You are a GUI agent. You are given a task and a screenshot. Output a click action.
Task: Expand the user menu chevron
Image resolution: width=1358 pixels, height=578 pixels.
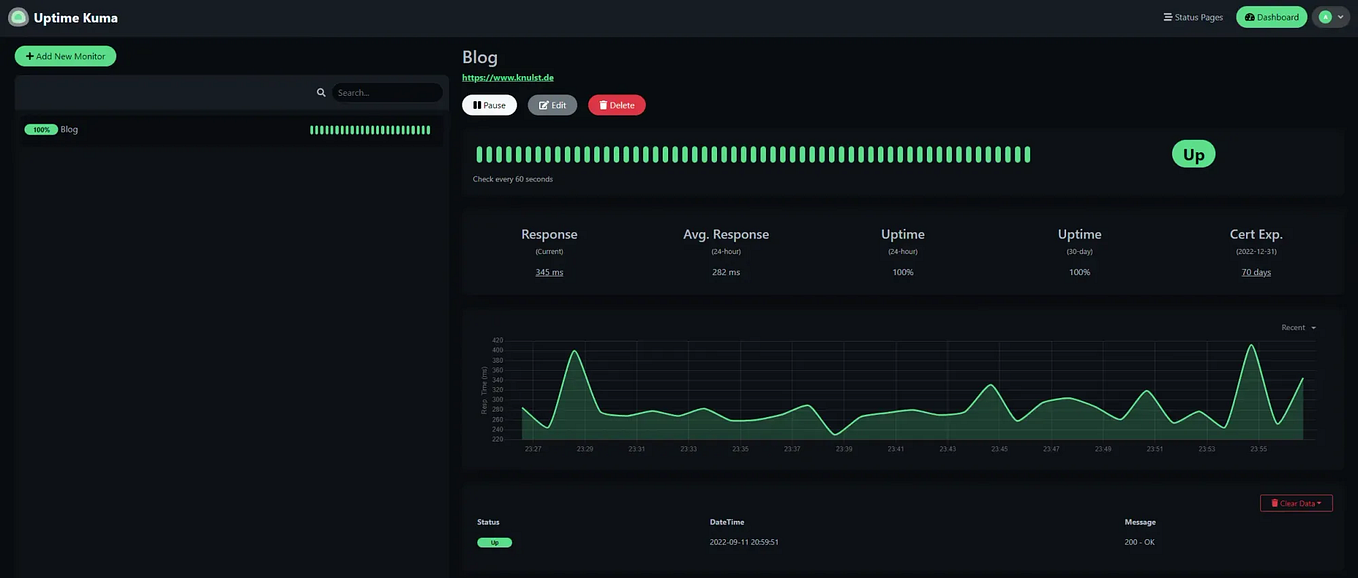click(1341, 17)
